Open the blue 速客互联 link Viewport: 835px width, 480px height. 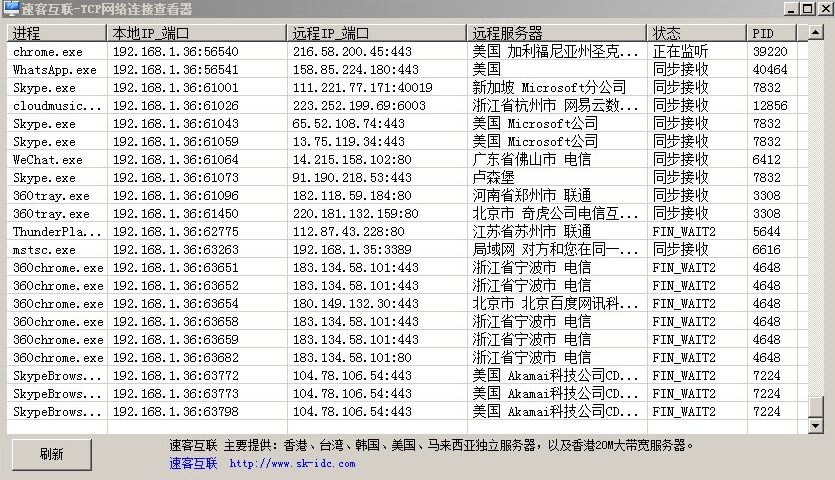point(193,463)
